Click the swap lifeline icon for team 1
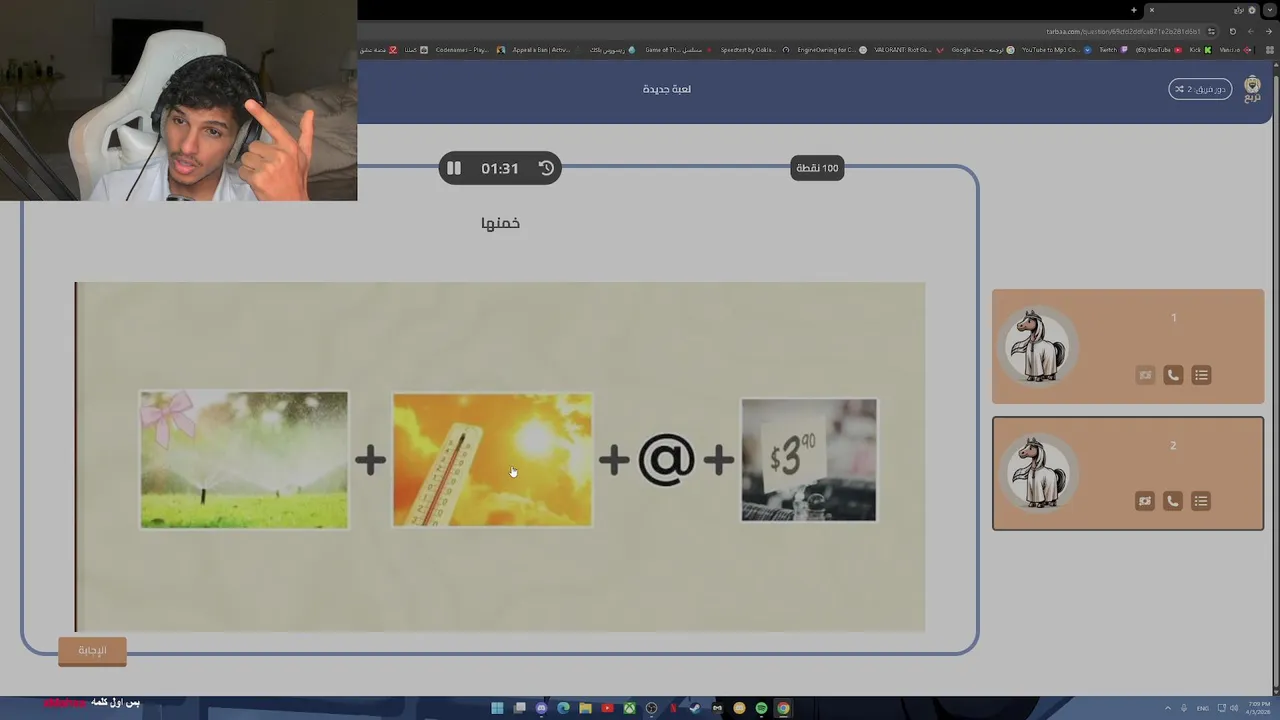The height and width of the screenshot is (720, 1280). pos(1145,375)
